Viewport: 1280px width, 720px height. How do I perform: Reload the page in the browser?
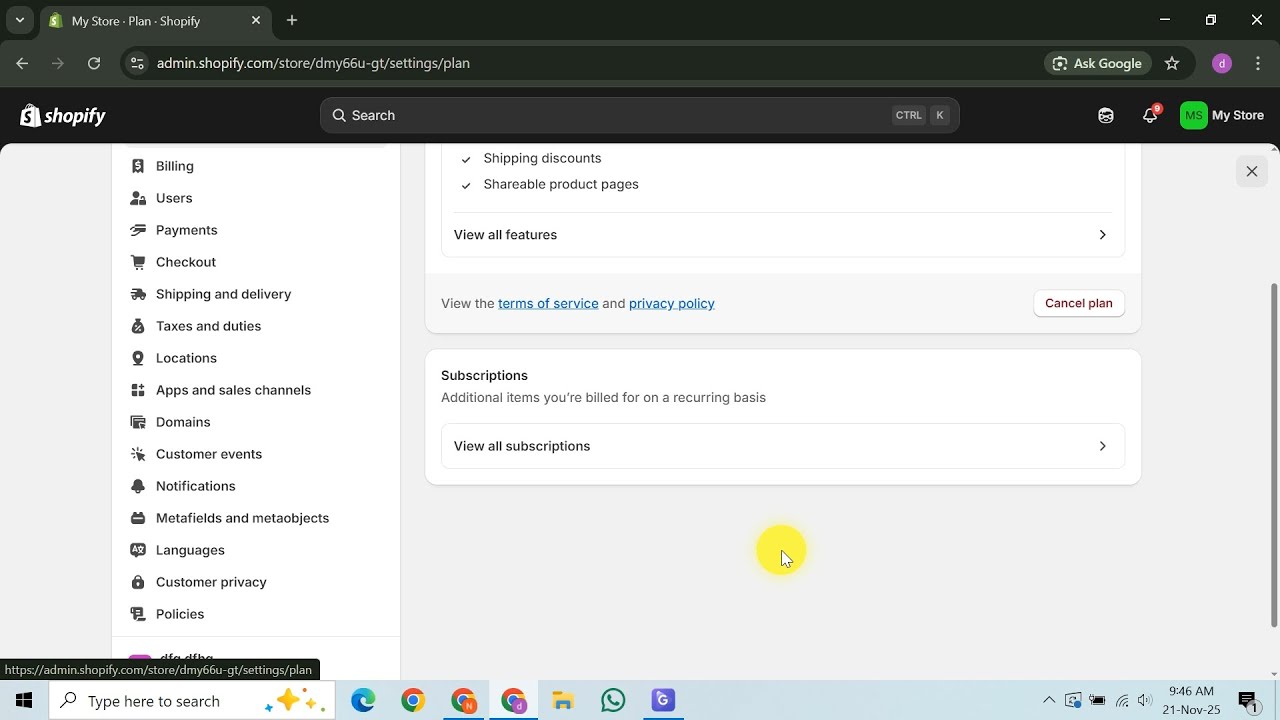click(94, 63)
